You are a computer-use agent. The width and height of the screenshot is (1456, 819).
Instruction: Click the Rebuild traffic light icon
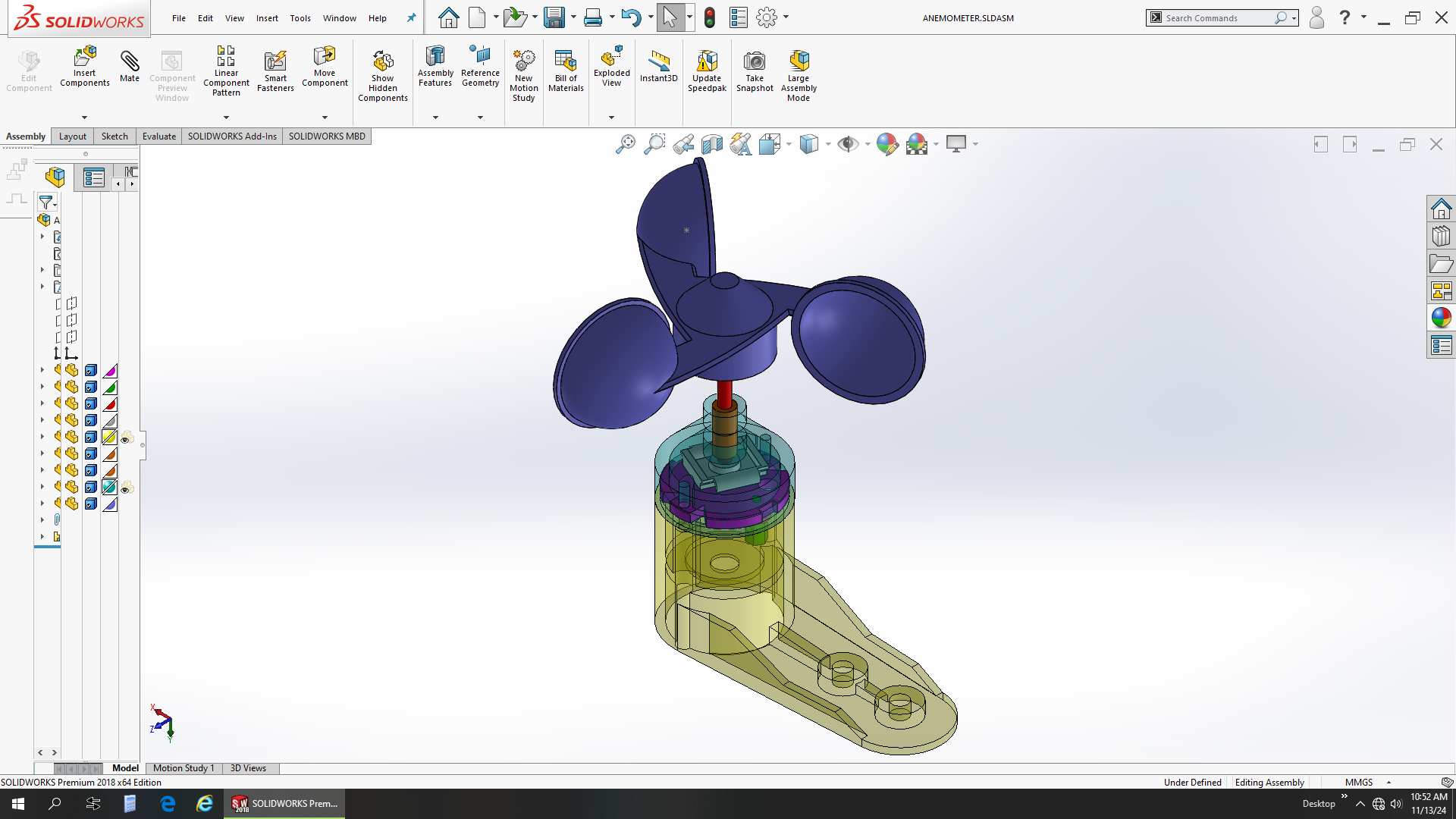point(710,17)
